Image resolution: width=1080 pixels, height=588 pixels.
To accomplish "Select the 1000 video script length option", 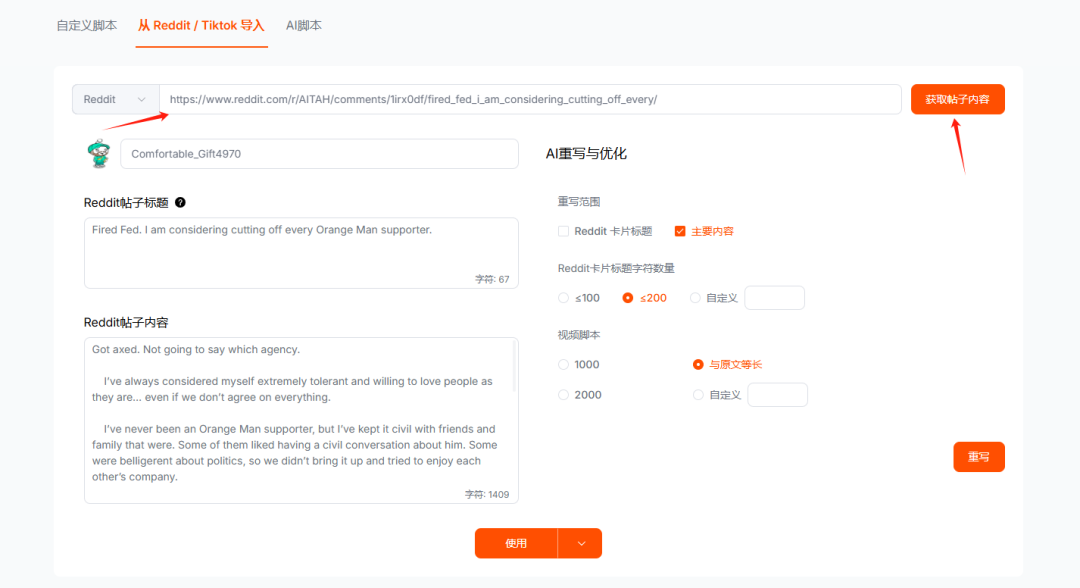I will (x=562, y=364).
